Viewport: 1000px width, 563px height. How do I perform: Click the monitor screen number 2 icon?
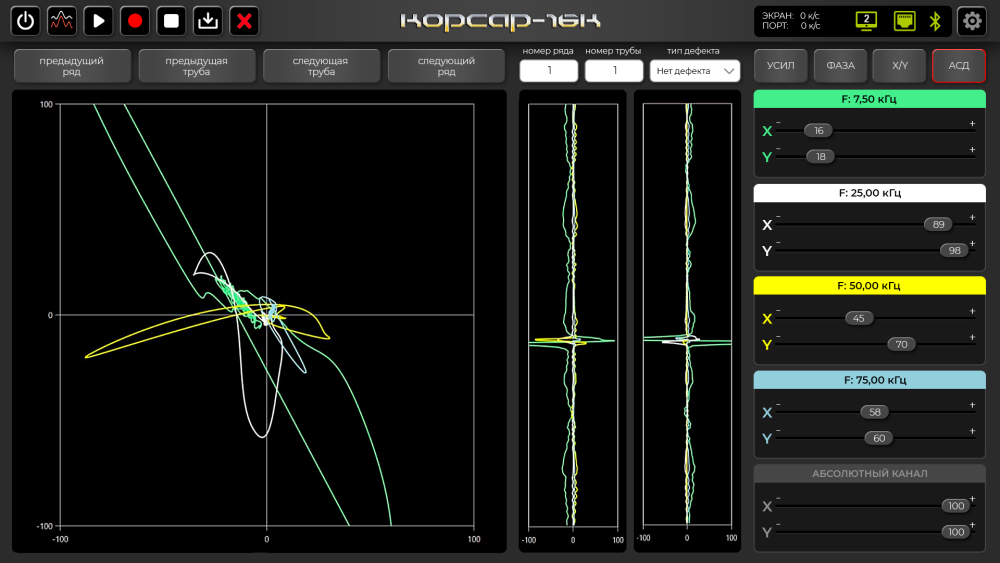(x=866, y=20)
